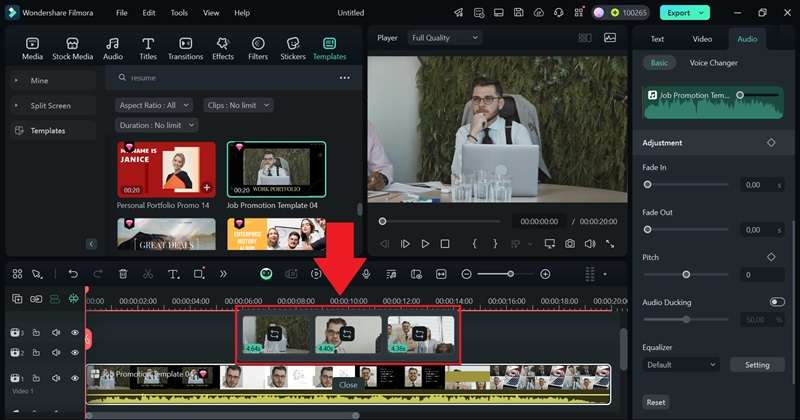Open the Edit menu
Screen dimensions: 800x420
click(149, 13)
